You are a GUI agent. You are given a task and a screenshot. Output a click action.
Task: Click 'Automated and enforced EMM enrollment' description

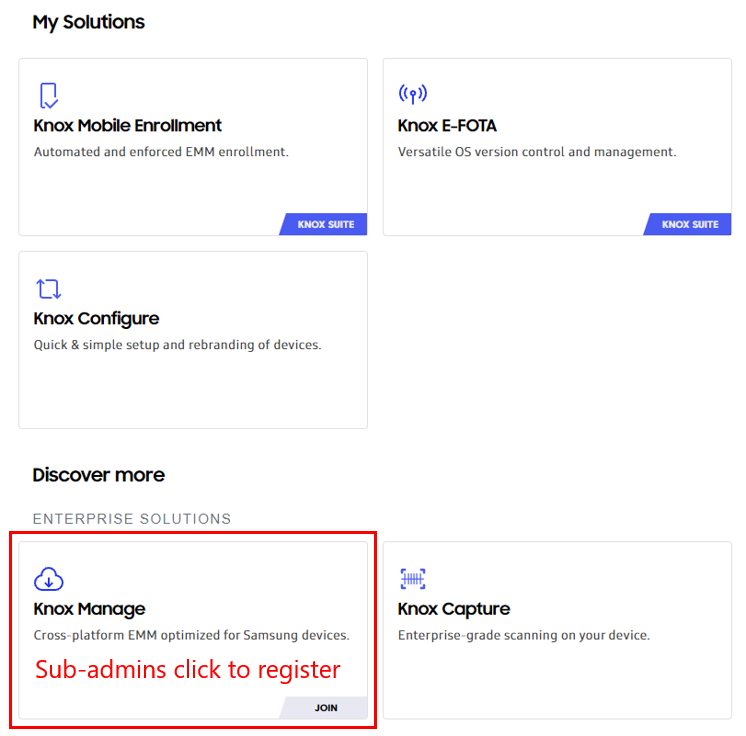click(x=161, y=152)
